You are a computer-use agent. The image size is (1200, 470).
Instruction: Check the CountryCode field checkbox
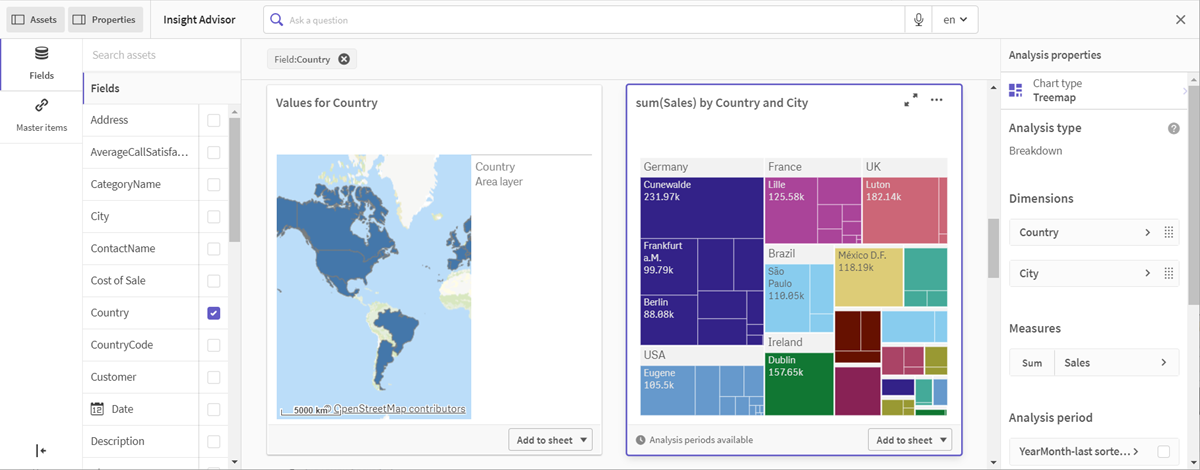pyautogui.click(x=214, y=345)
